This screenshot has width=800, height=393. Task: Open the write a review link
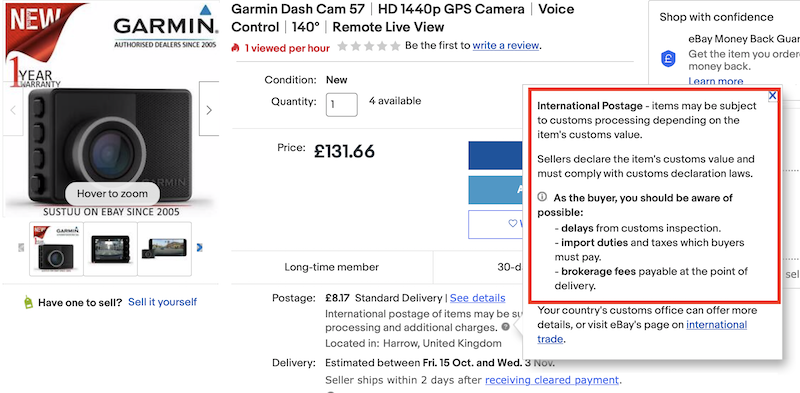click(x=506, y=45)
